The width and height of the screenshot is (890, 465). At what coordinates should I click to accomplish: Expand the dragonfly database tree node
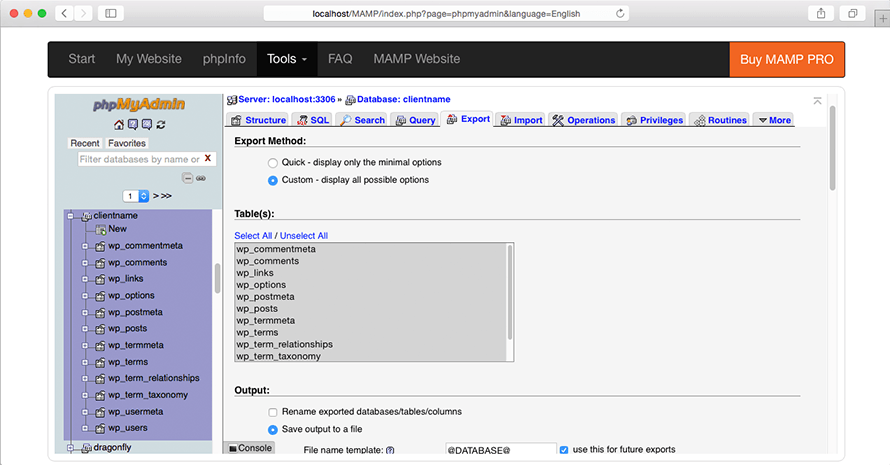coord(71,448)
